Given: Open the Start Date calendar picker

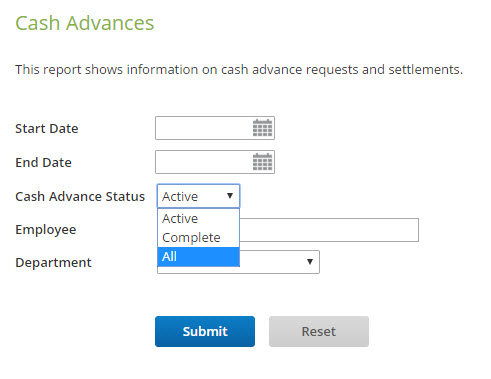Looking at the screenshot, I should click(262, 128).
